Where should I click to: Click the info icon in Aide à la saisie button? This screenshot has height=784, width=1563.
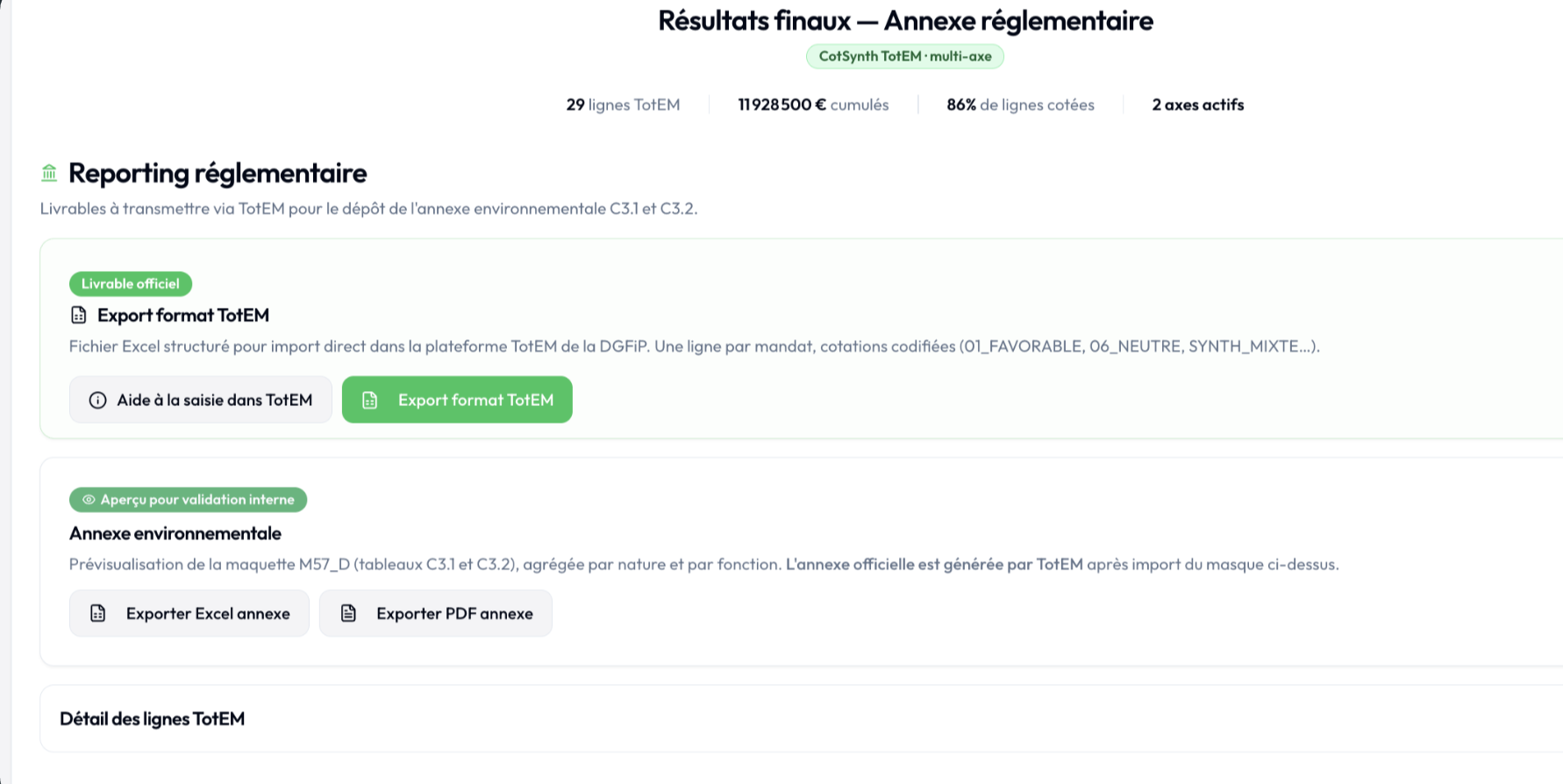[x=96, y=400]
